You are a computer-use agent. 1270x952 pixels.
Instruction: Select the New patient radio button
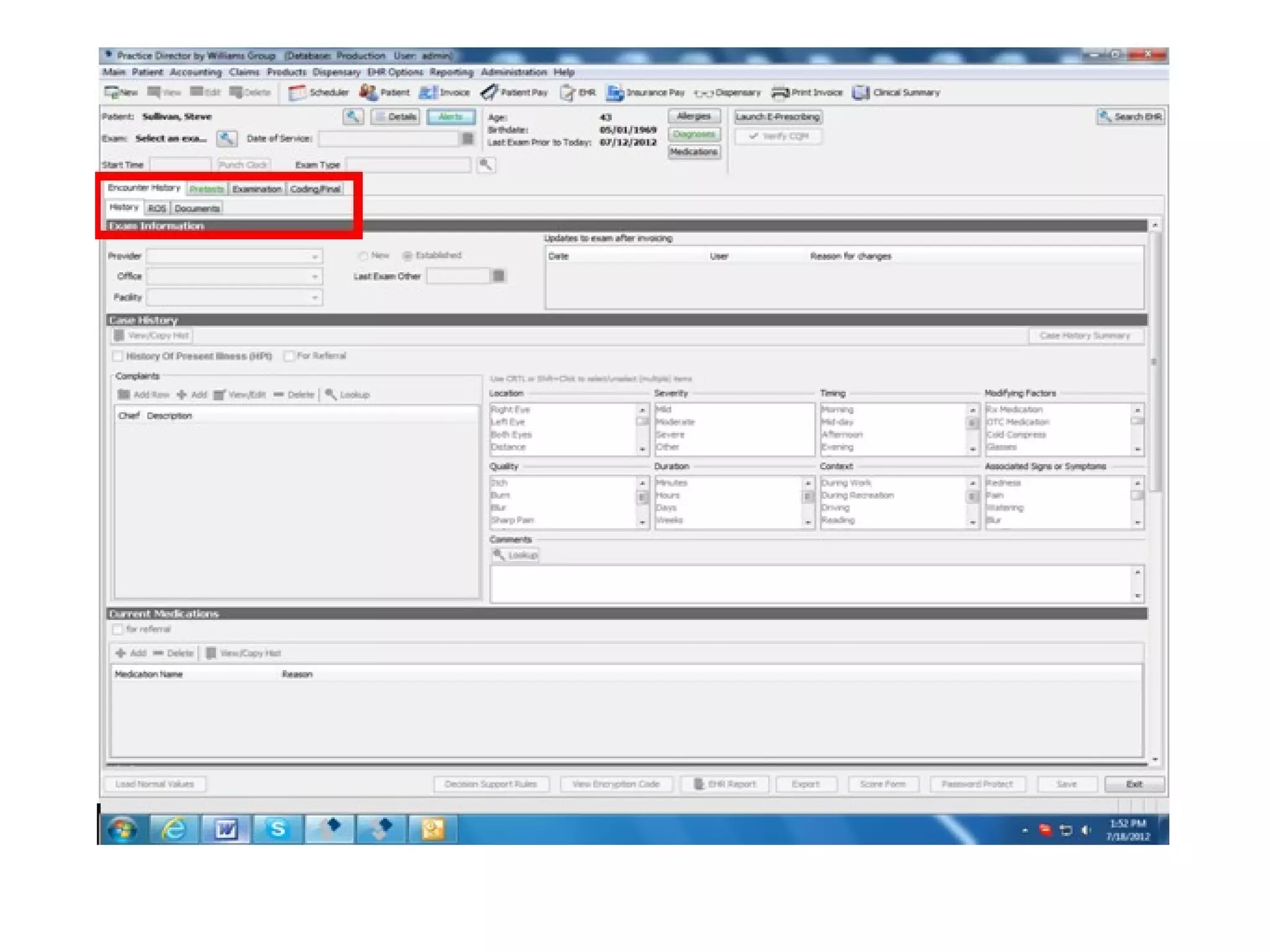tap(363, 256)
